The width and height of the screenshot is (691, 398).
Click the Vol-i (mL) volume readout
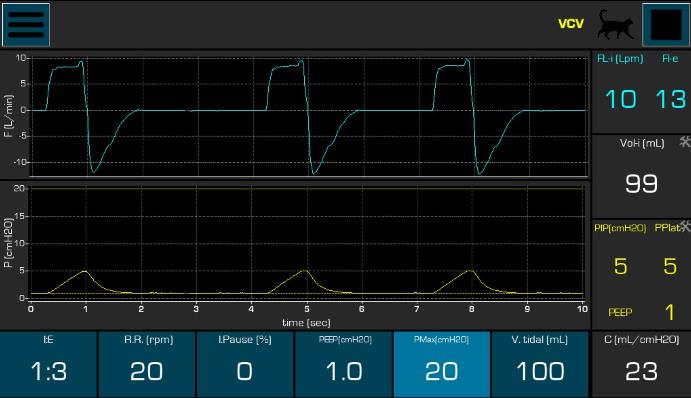[641, 183]
